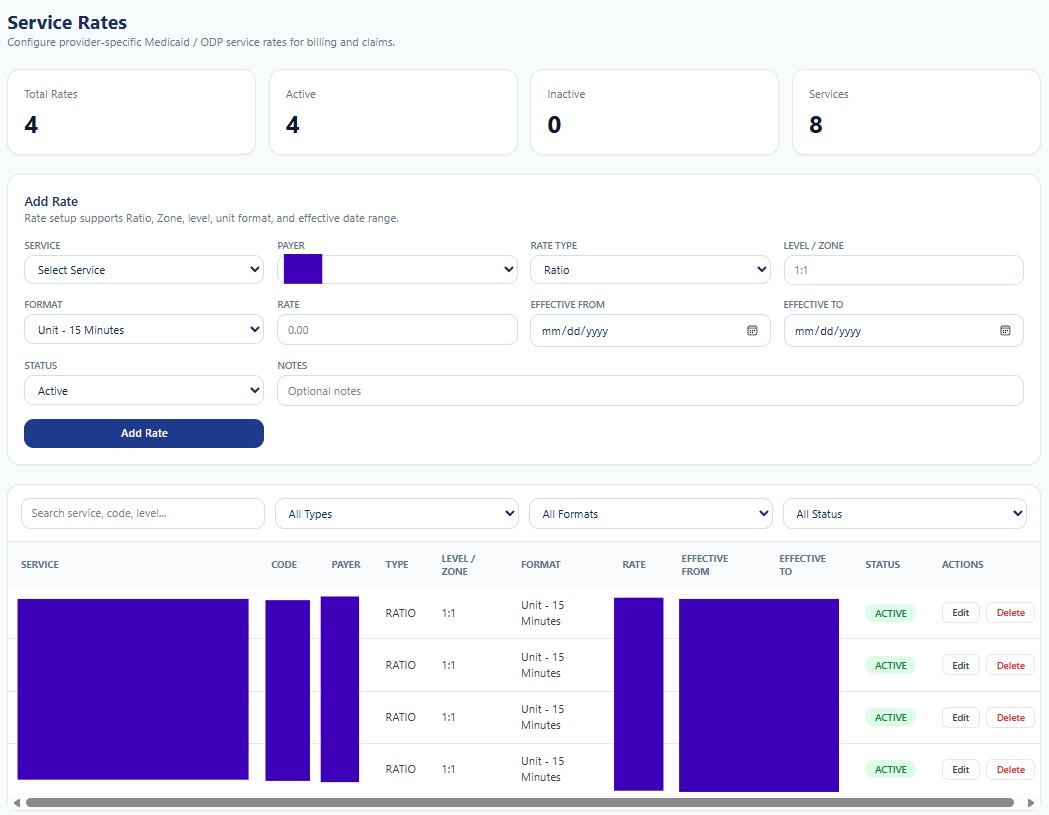Expand the All Formats filter
Viewport: 1049px width, 815px height.
(651, 514)
